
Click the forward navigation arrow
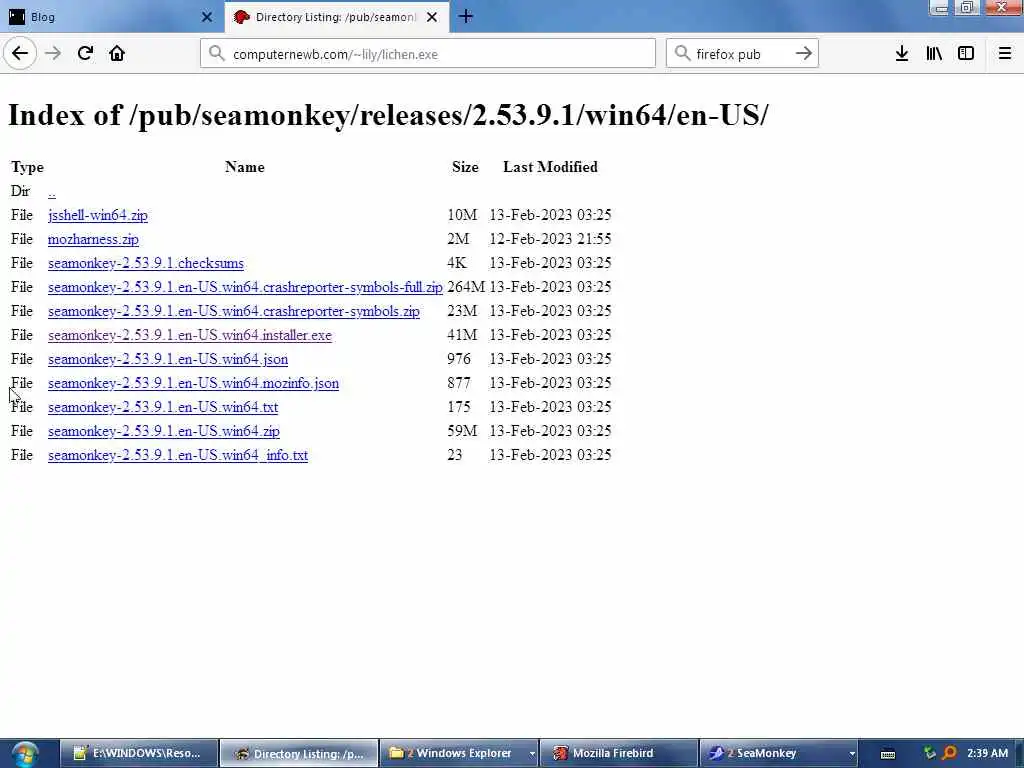pos(53,53)
